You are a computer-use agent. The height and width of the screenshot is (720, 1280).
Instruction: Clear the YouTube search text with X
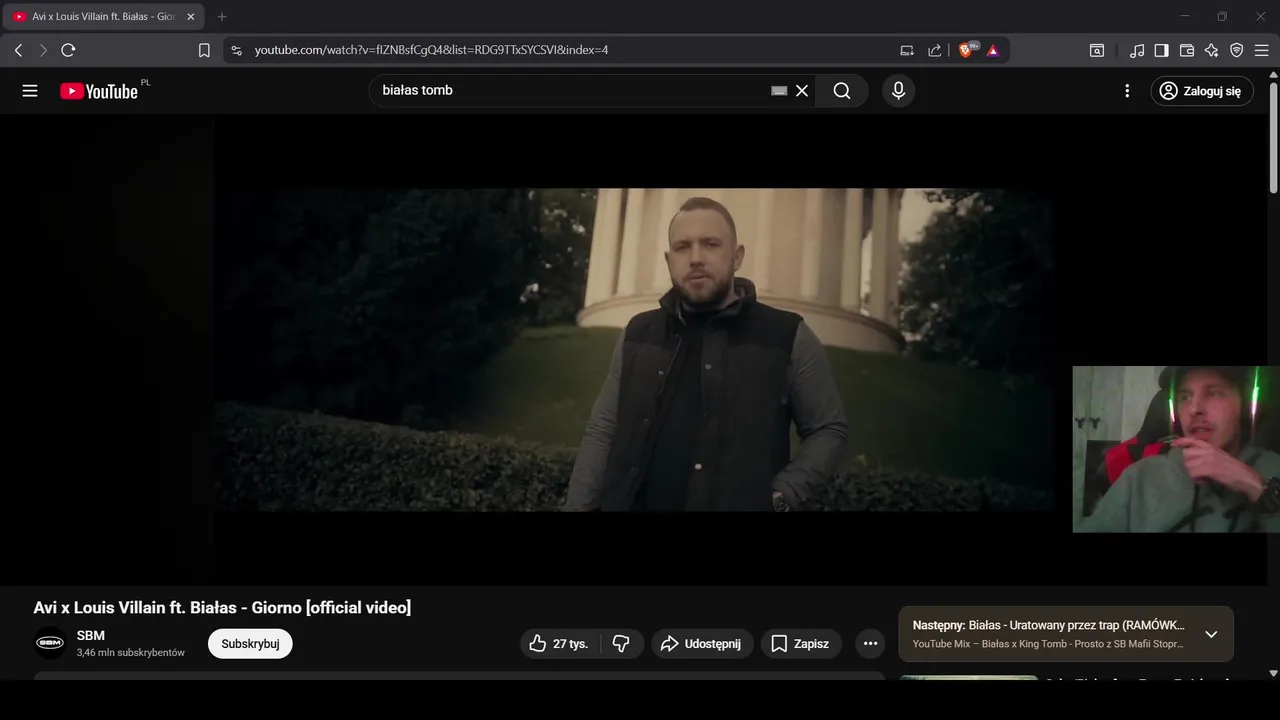tap(802, 91)
